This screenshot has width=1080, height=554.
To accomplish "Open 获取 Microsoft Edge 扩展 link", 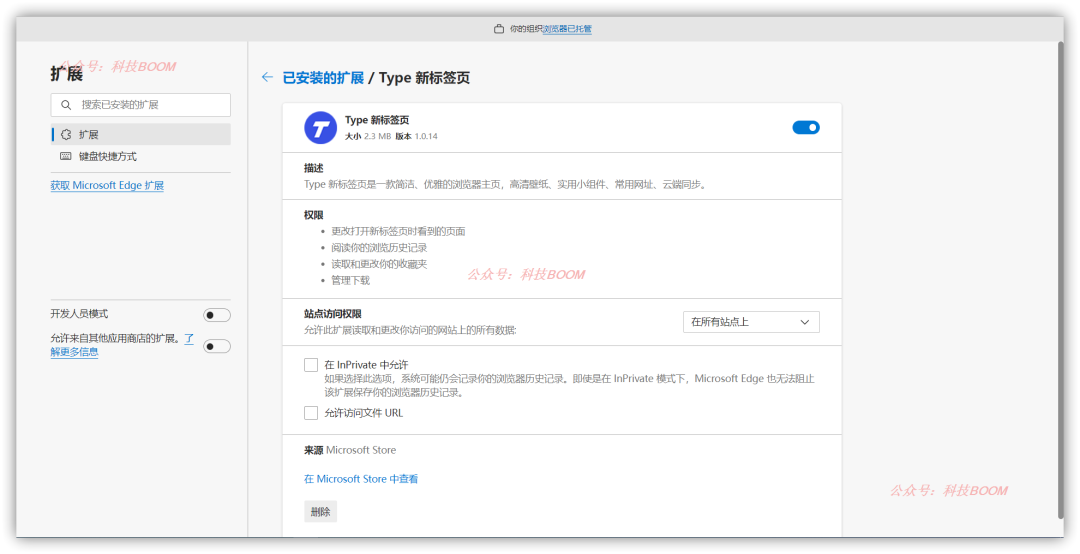I will [107, 185].
